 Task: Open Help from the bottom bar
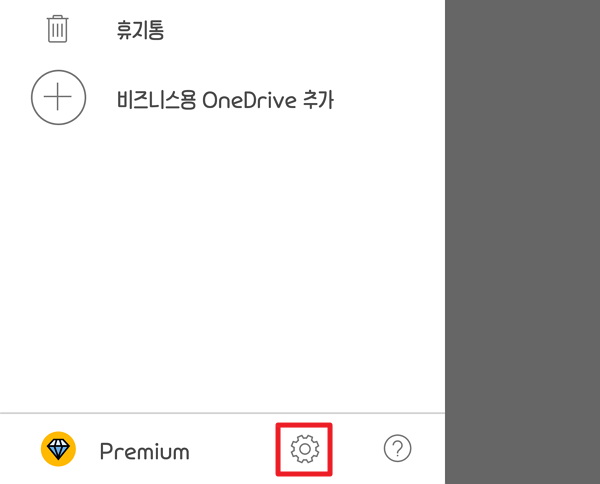tap(398, 448)
